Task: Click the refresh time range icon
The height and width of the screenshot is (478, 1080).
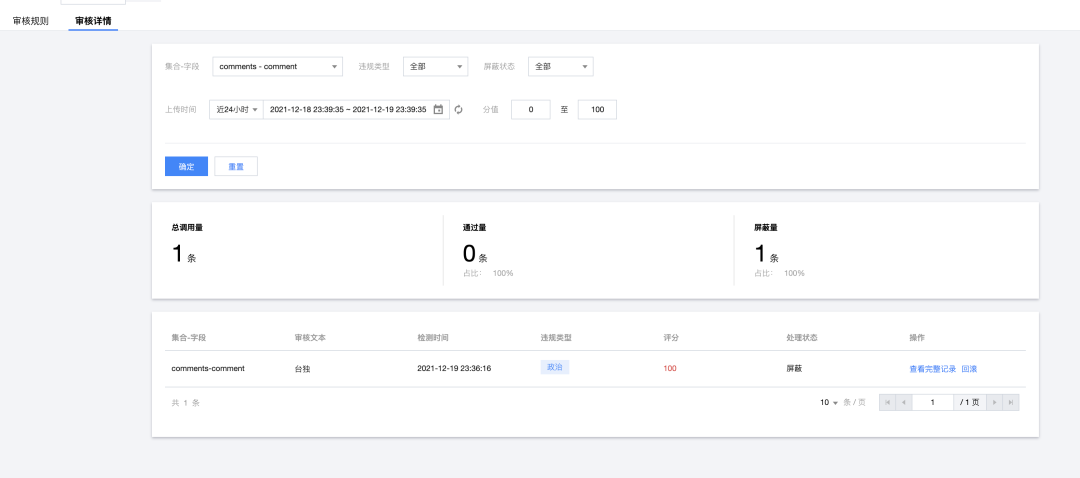Action: pyautogui.click(x=459, y=110)
